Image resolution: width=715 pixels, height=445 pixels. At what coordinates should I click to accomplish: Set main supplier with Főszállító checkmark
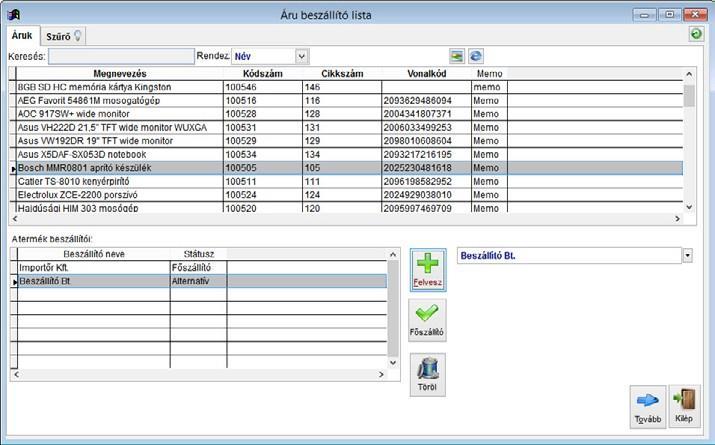click(x=427, y=320)
